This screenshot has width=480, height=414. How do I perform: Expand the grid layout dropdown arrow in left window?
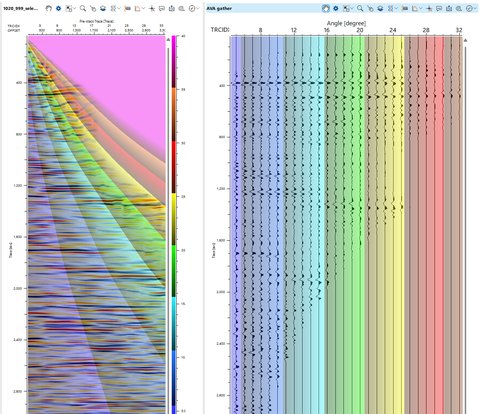(119, 9)
